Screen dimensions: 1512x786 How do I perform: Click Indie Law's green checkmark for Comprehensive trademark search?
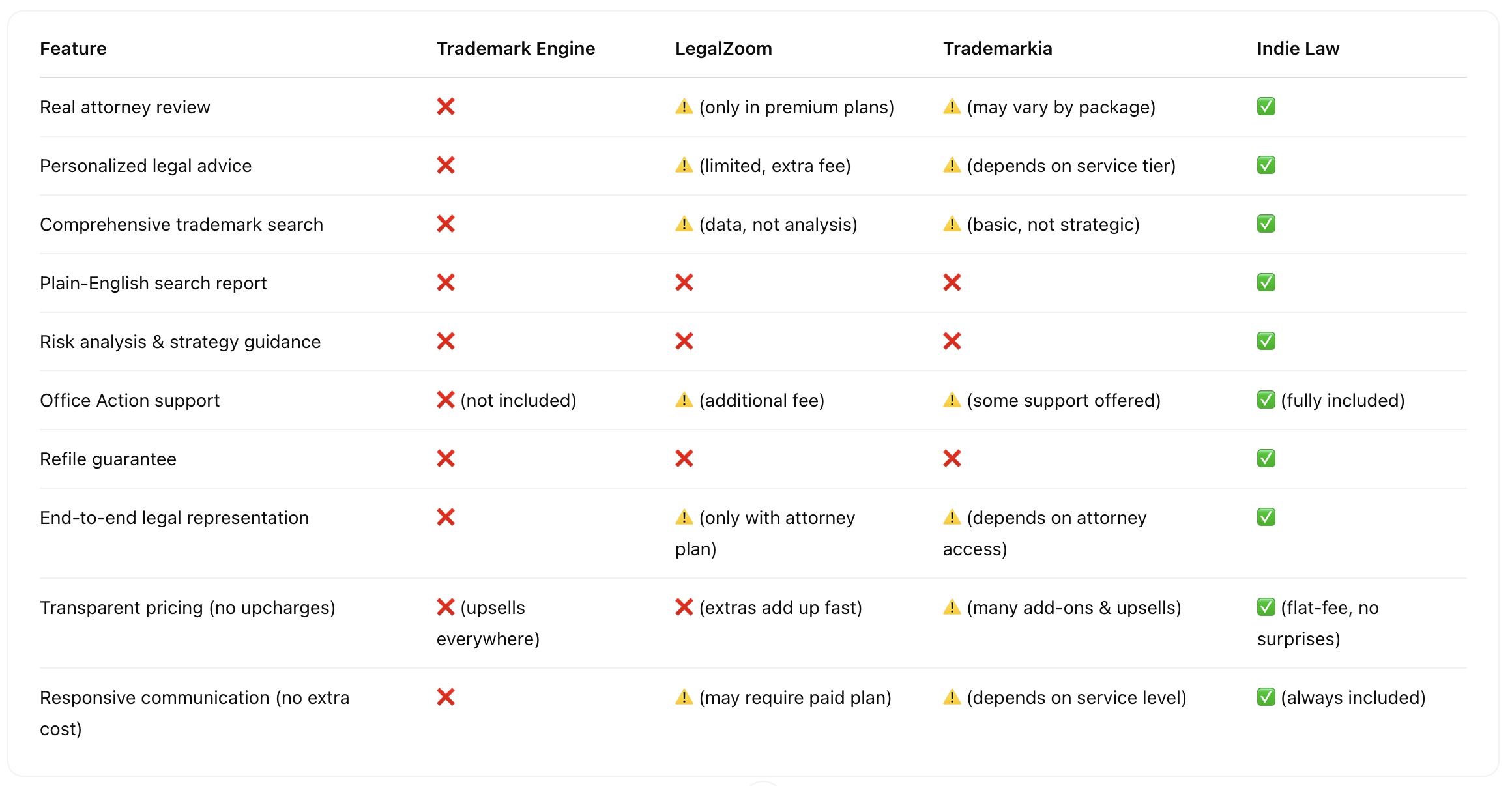click(x=1266, y=224)
